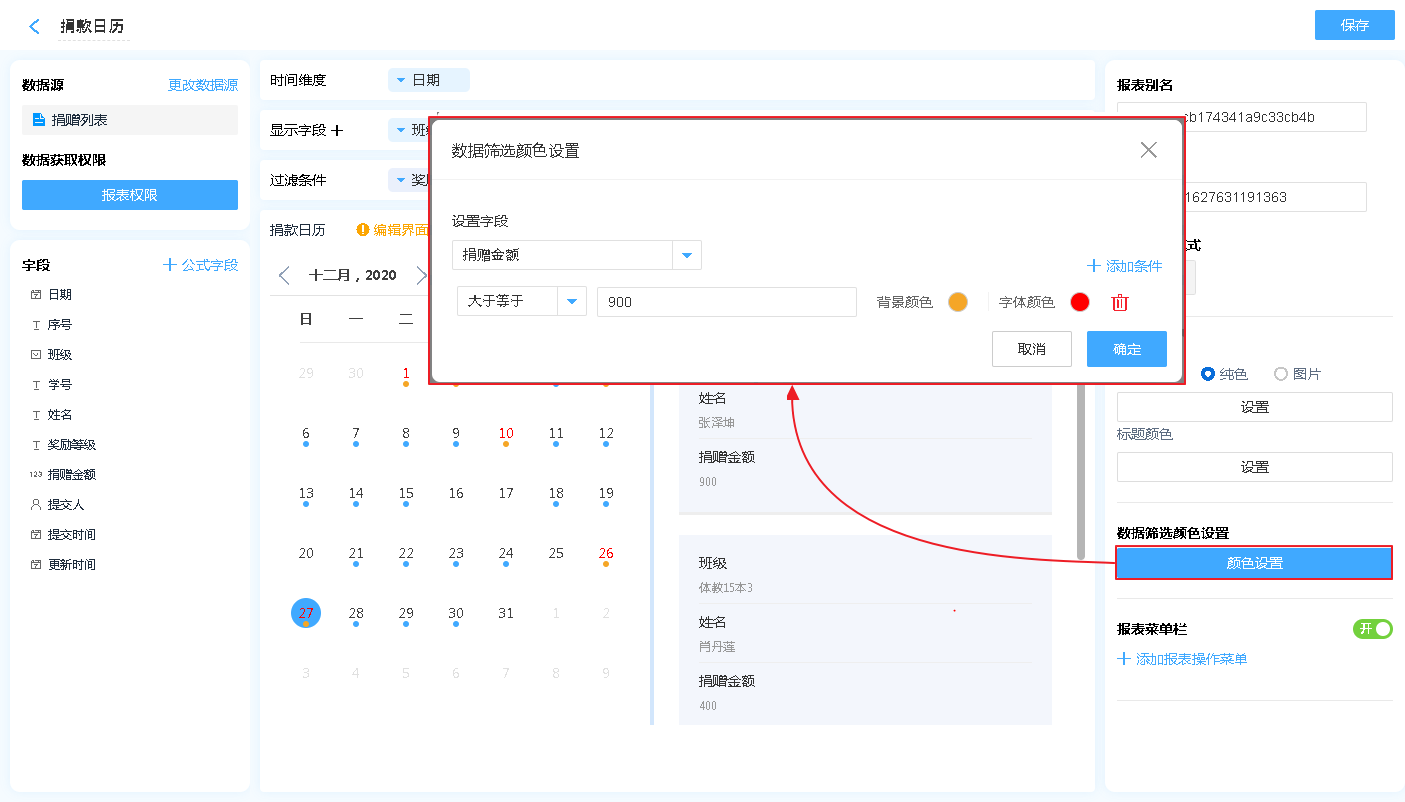This screenshot has height=802, width=1405.
Task: Go to next month in calendar
Action: [420, 275]
